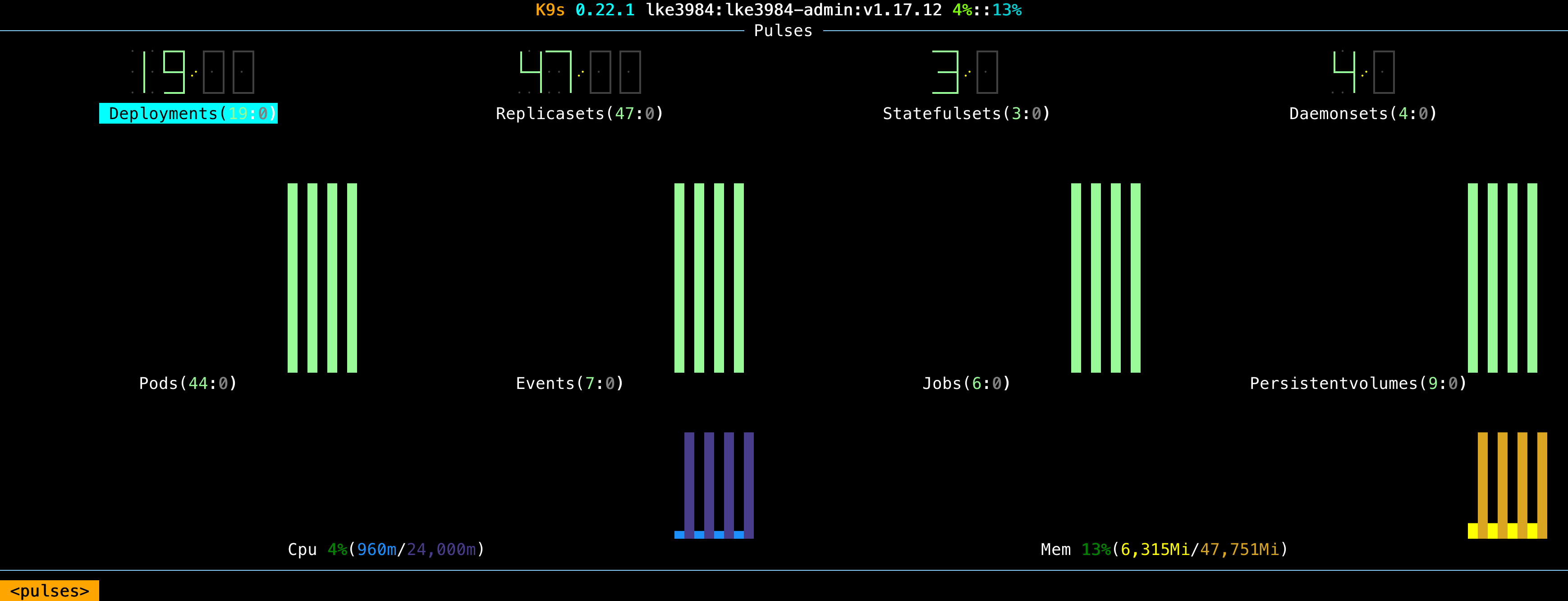
Task: Click the gold memory usage bar chart
Action: point(1508,485)
